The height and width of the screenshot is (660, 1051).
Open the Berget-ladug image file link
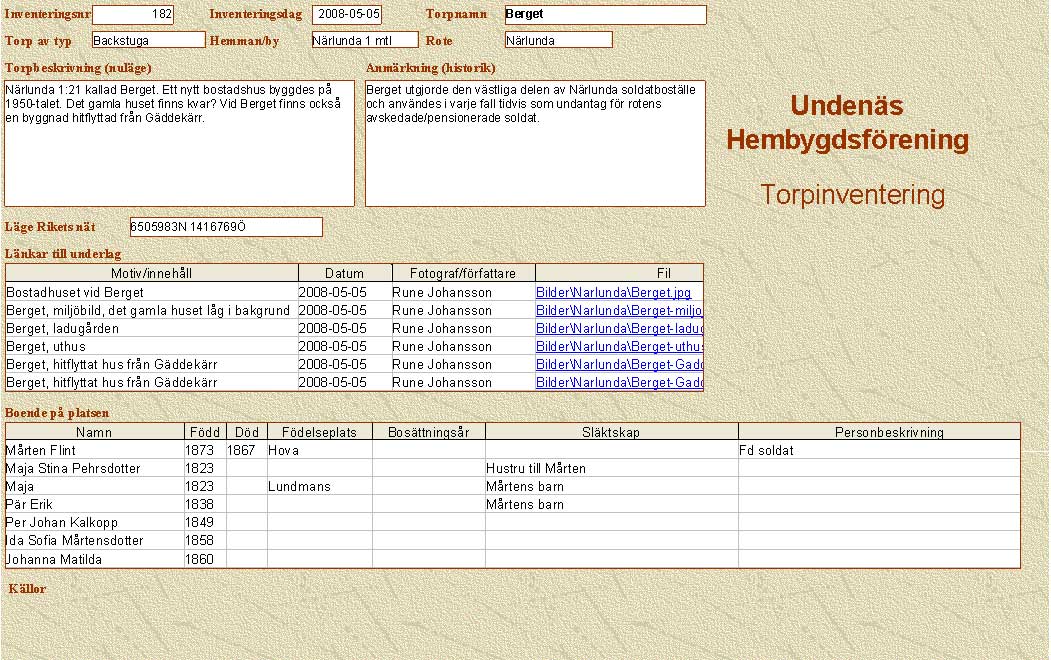click(x=619, y=329)
